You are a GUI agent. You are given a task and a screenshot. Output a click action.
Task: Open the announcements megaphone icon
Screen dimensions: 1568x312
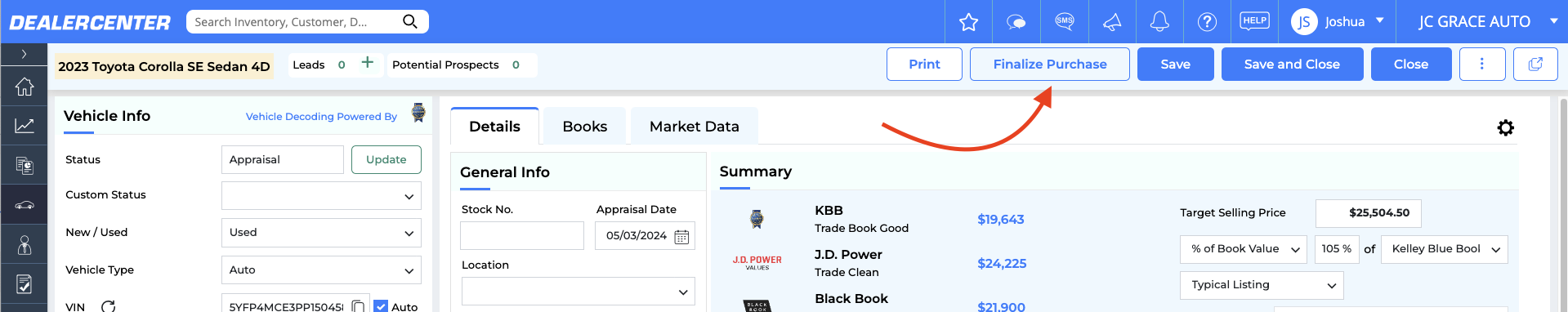click(1112, 22)
